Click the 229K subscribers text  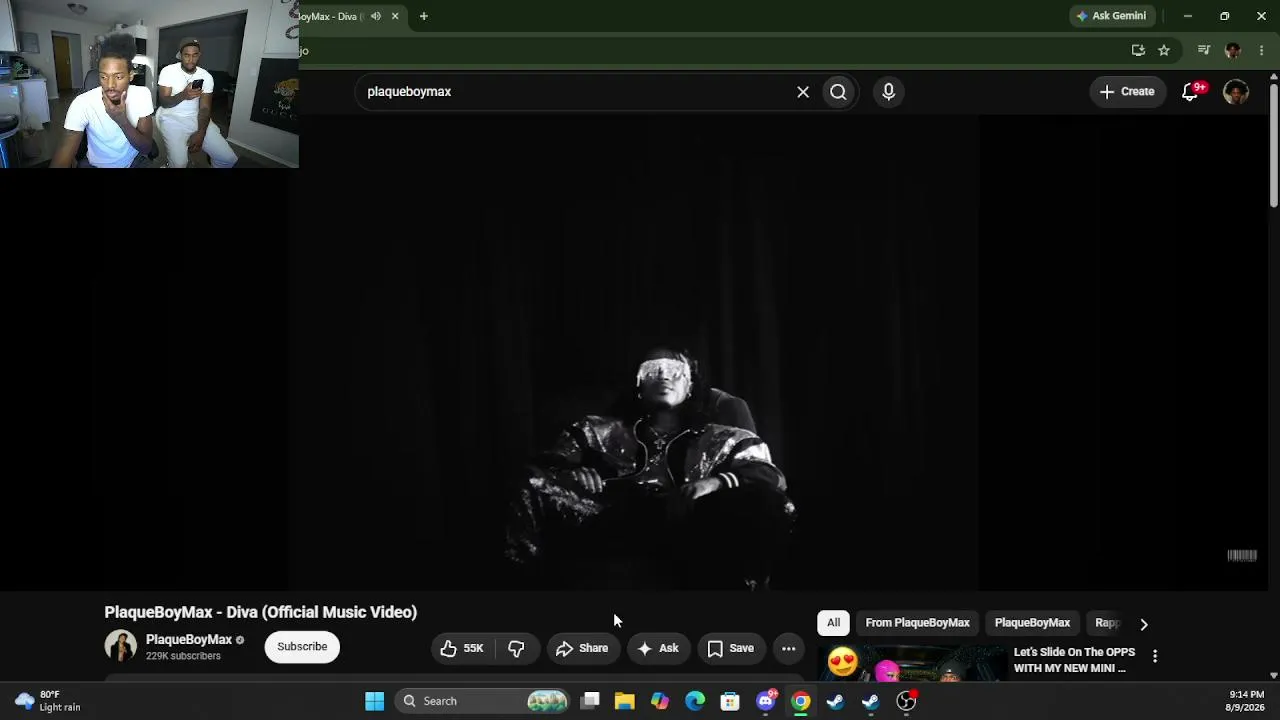point(183,656)
